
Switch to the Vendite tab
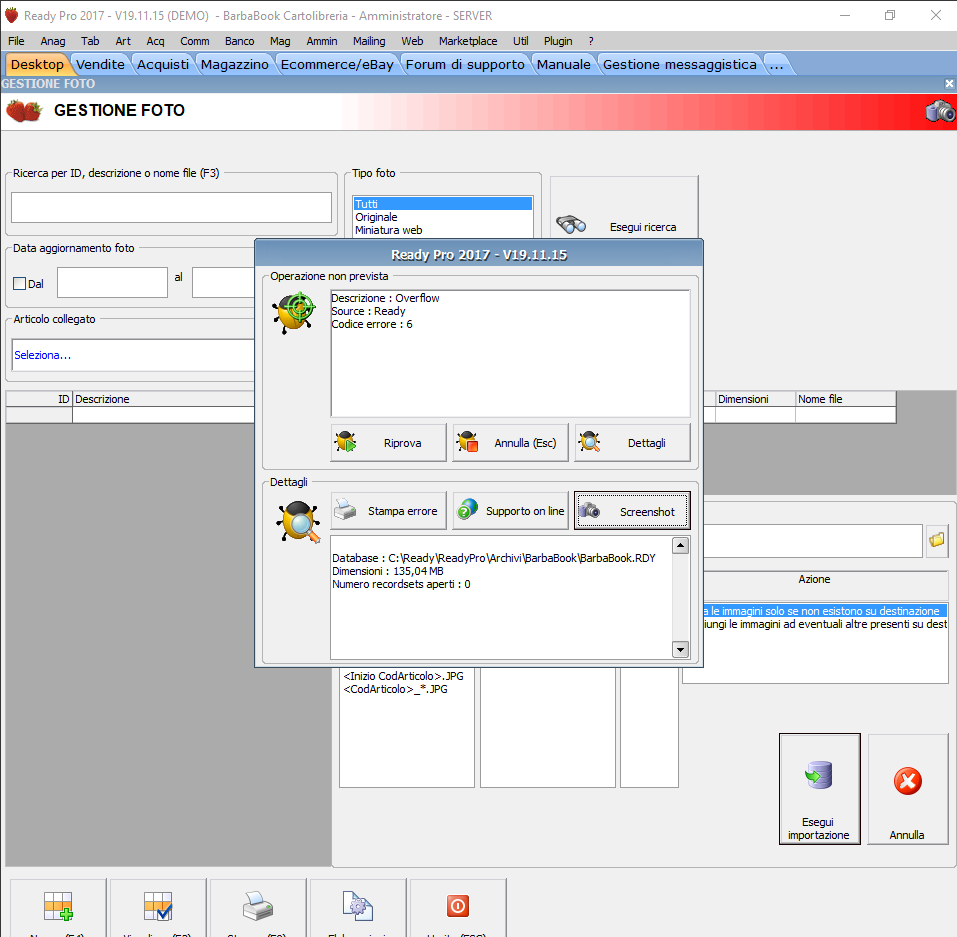[100, 65]
